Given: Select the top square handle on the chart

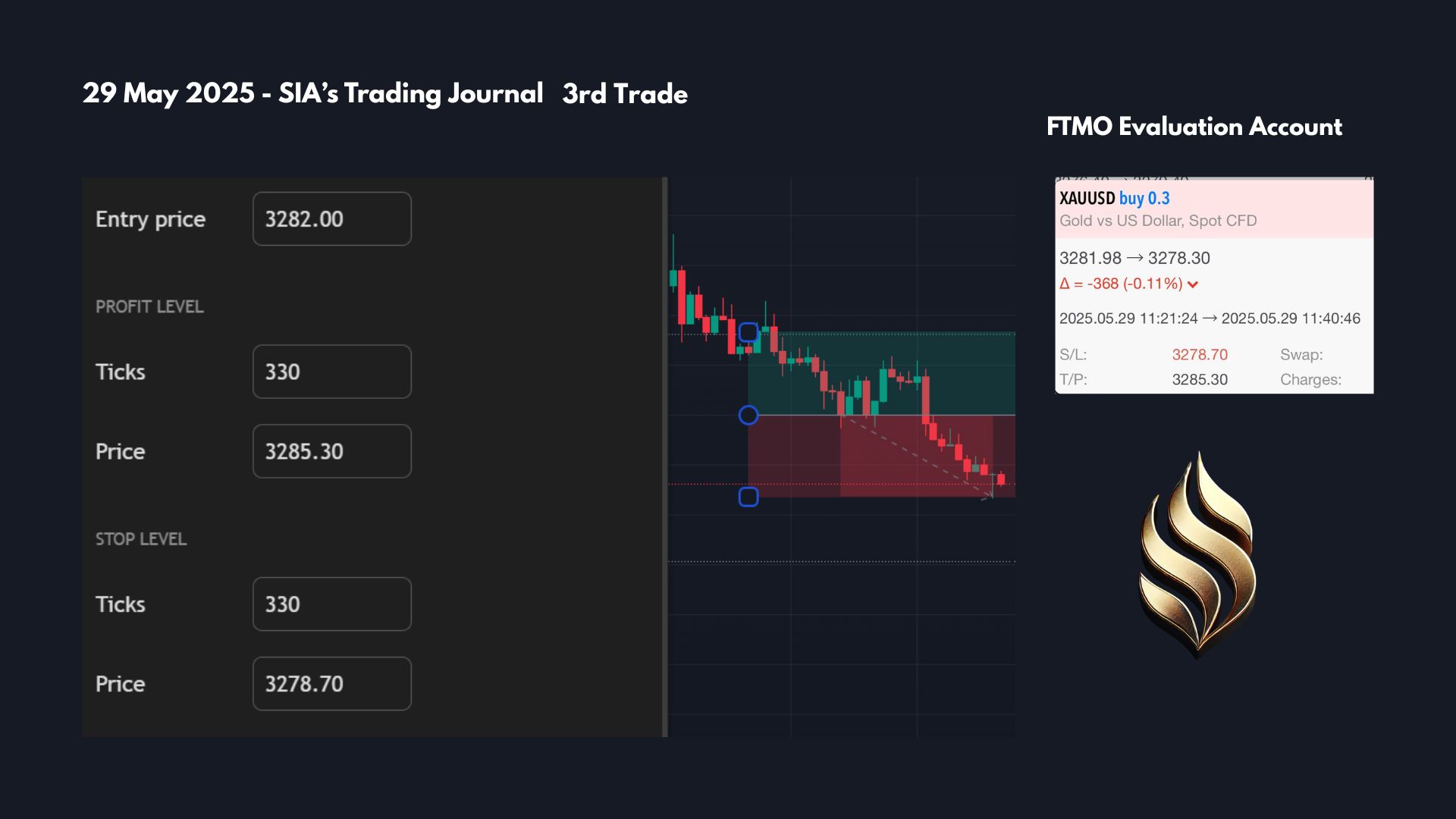Looking at the screenshot, I should (x=748, y=332).
